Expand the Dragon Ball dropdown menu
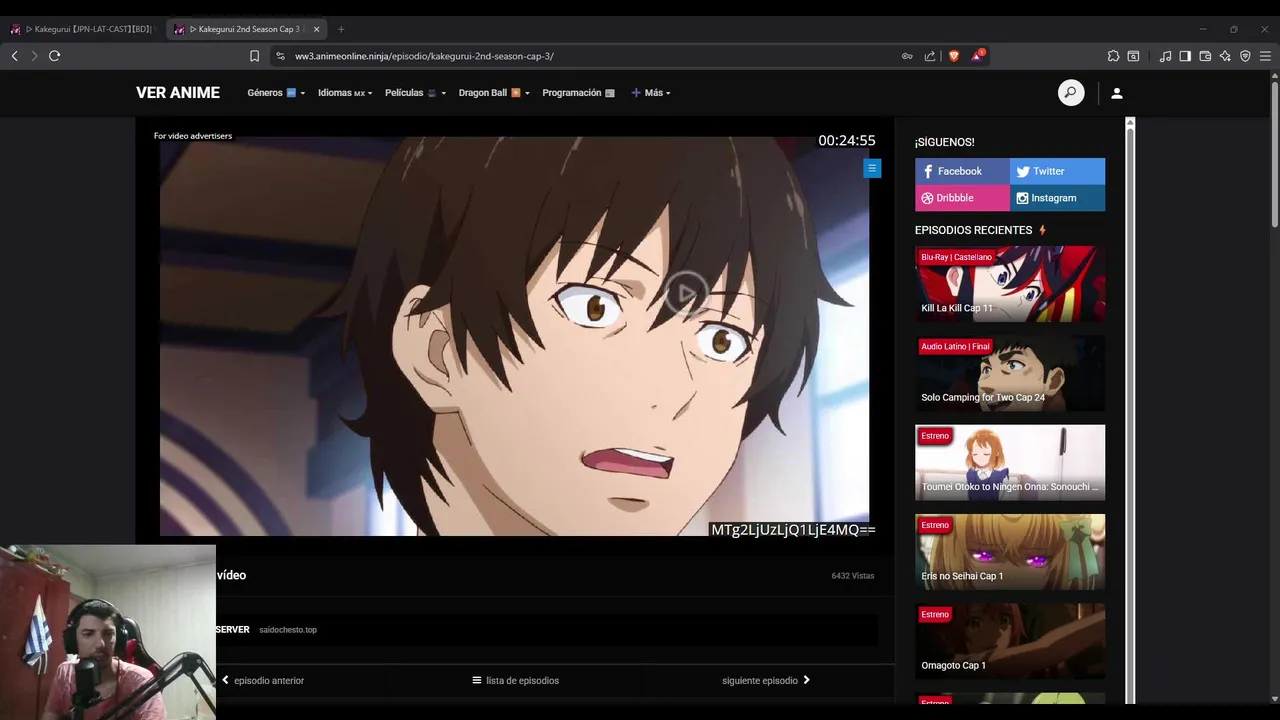 (x=494, y=93)
